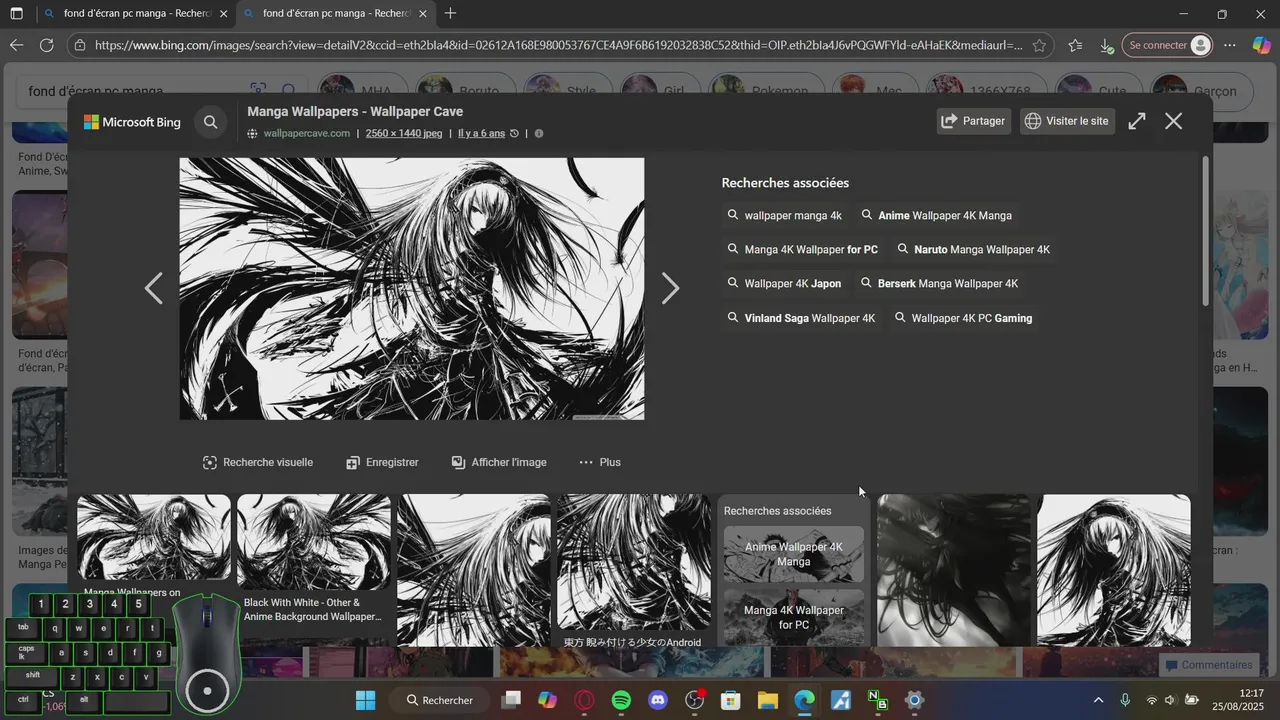Click 'Manga 4K Wallpaper for PC' related card
This screenshot has width=1280, height=720.
pyautogui.click(x=794, y=617)
